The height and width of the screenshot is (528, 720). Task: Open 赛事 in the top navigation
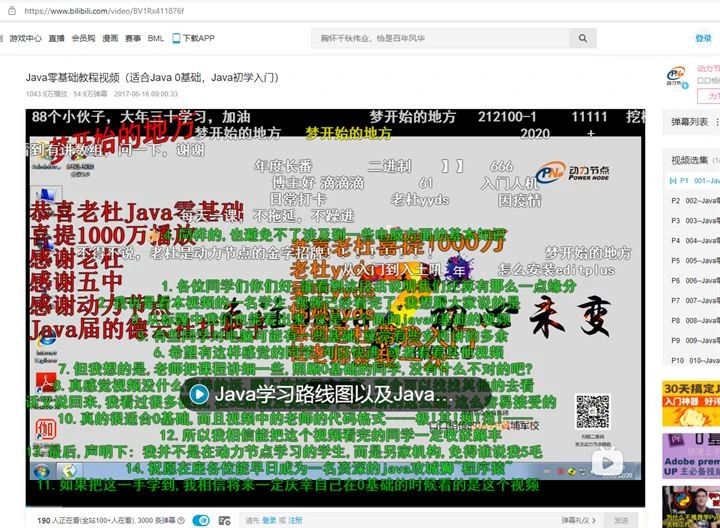(x=133, y=39)
